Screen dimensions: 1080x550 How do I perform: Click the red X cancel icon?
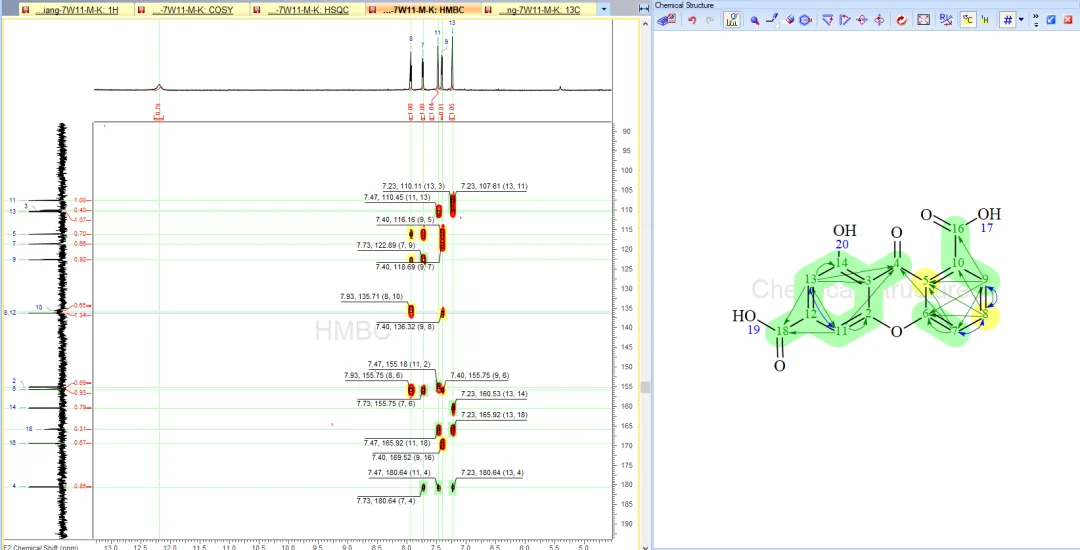pos(1068,20)
